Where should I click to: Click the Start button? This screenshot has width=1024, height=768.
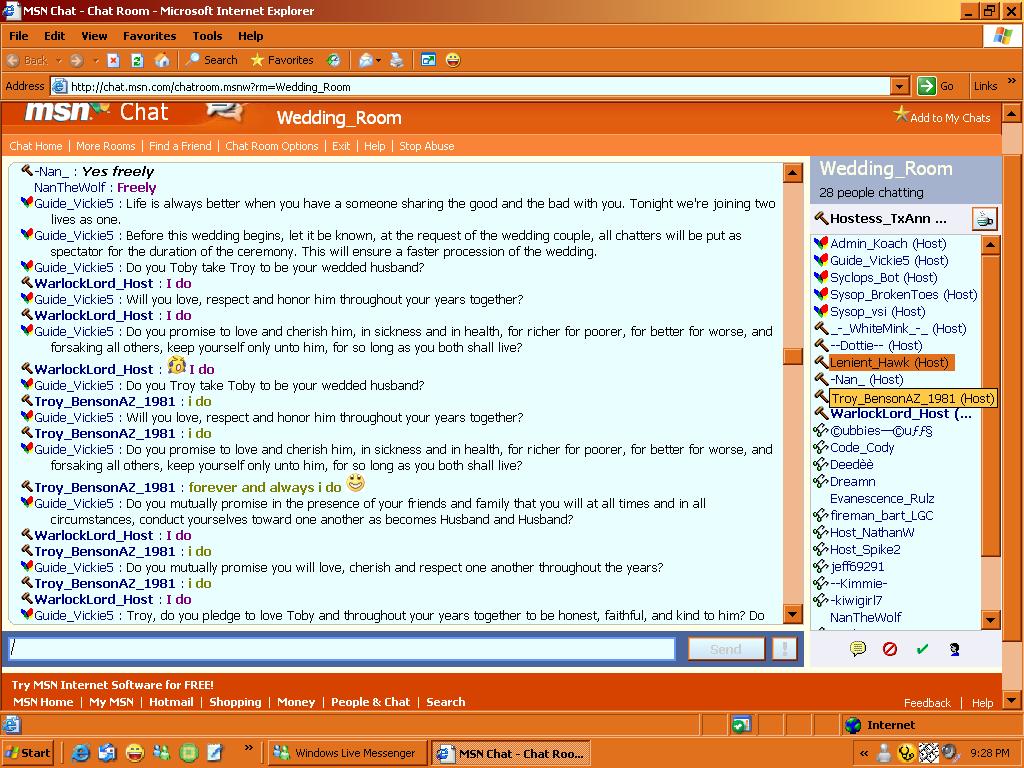[x=27, y=753]
